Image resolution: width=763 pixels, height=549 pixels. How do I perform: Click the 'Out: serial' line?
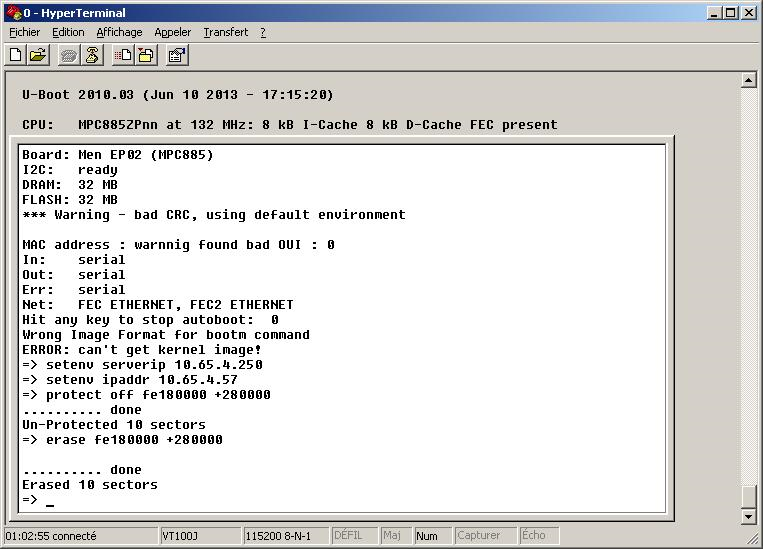(74, 274)
